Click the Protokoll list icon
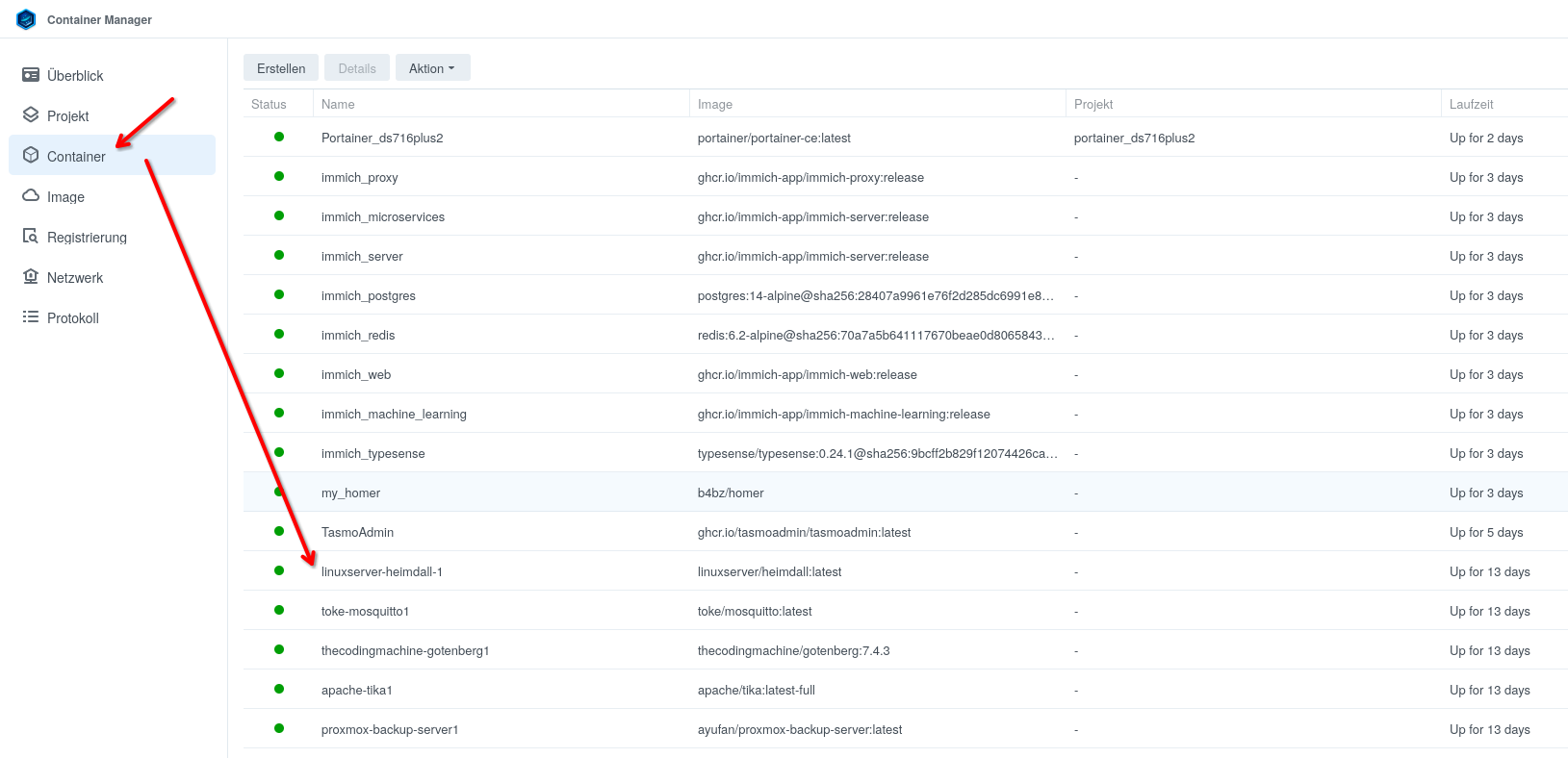This screenshot has width=1568, height=758. coord(31,317)
